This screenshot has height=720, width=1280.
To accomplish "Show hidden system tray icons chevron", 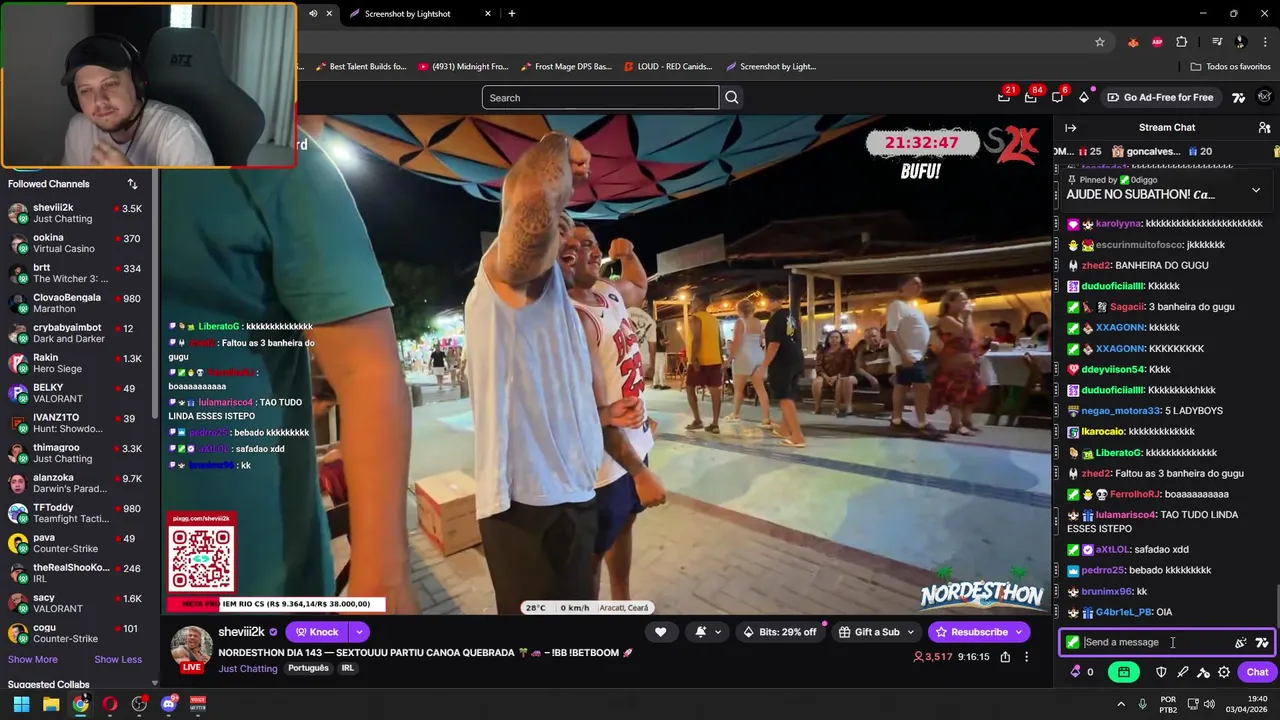I will click(x=1120, y=704).
